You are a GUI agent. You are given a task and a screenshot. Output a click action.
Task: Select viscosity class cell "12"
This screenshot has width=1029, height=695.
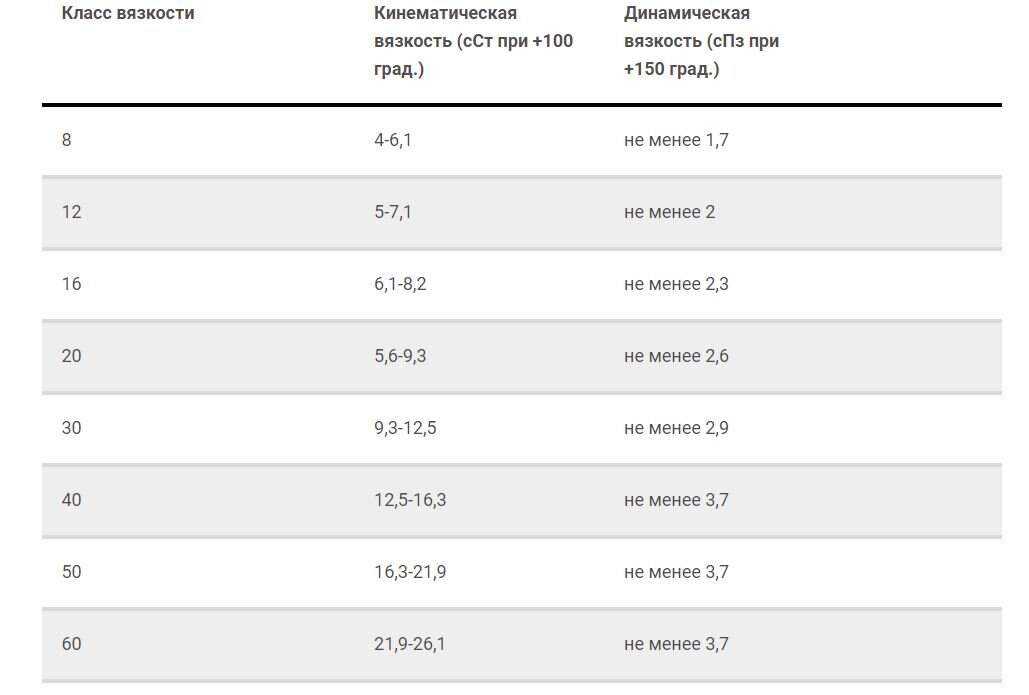point(71,212)
